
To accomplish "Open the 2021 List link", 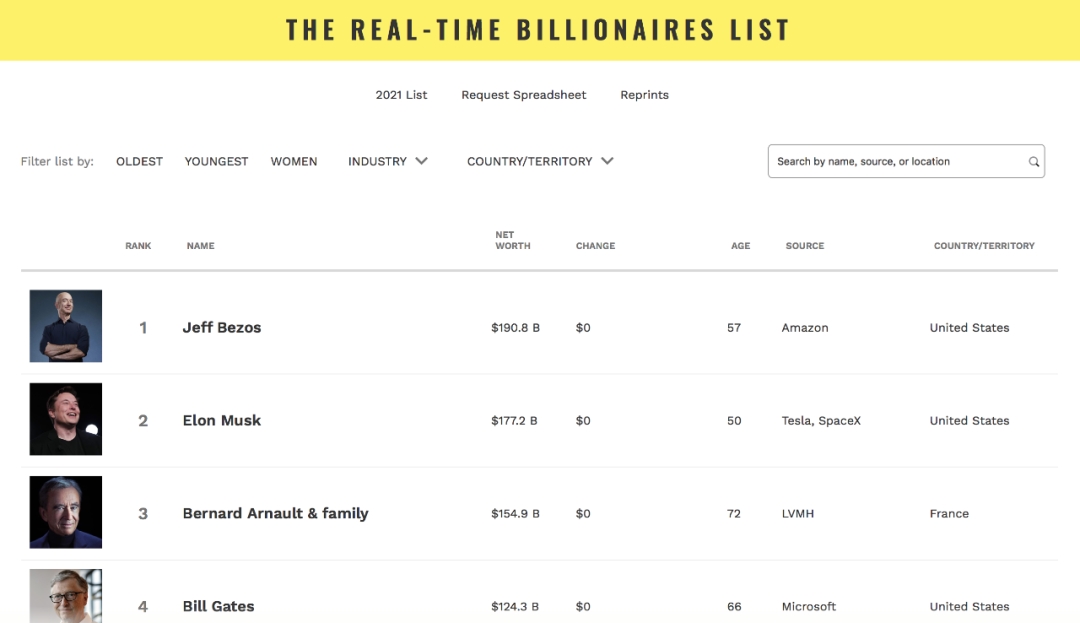I will [401, 95].
